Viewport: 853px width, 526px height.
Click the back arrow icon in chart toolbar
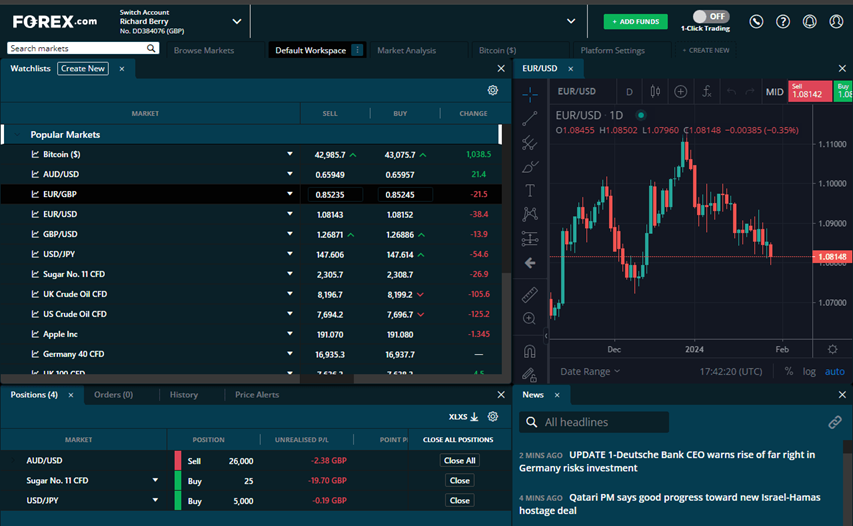(530, 263)
